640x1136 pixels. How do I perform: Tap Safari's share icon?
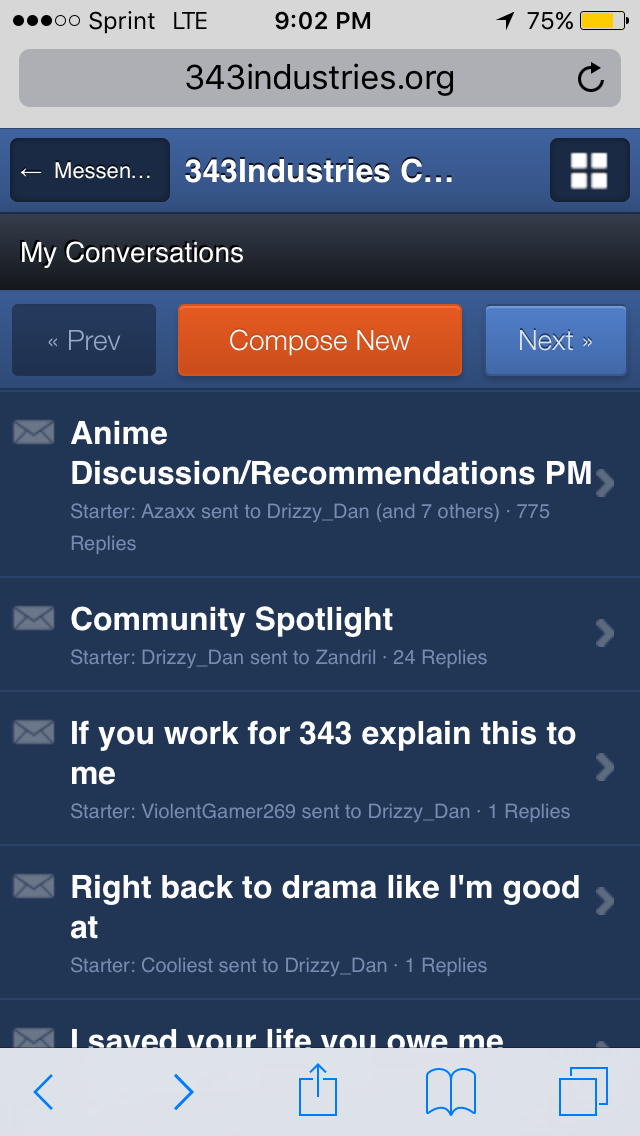(x=320, y=1091)
